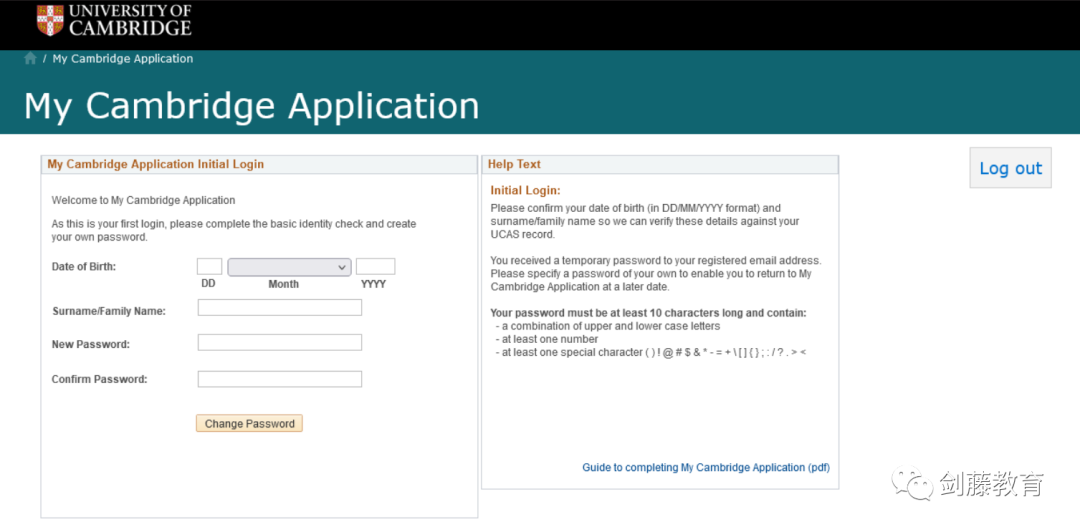Click the University of Cambridge crest logo
The image size is (1080, 532).
tap(50, 20)
